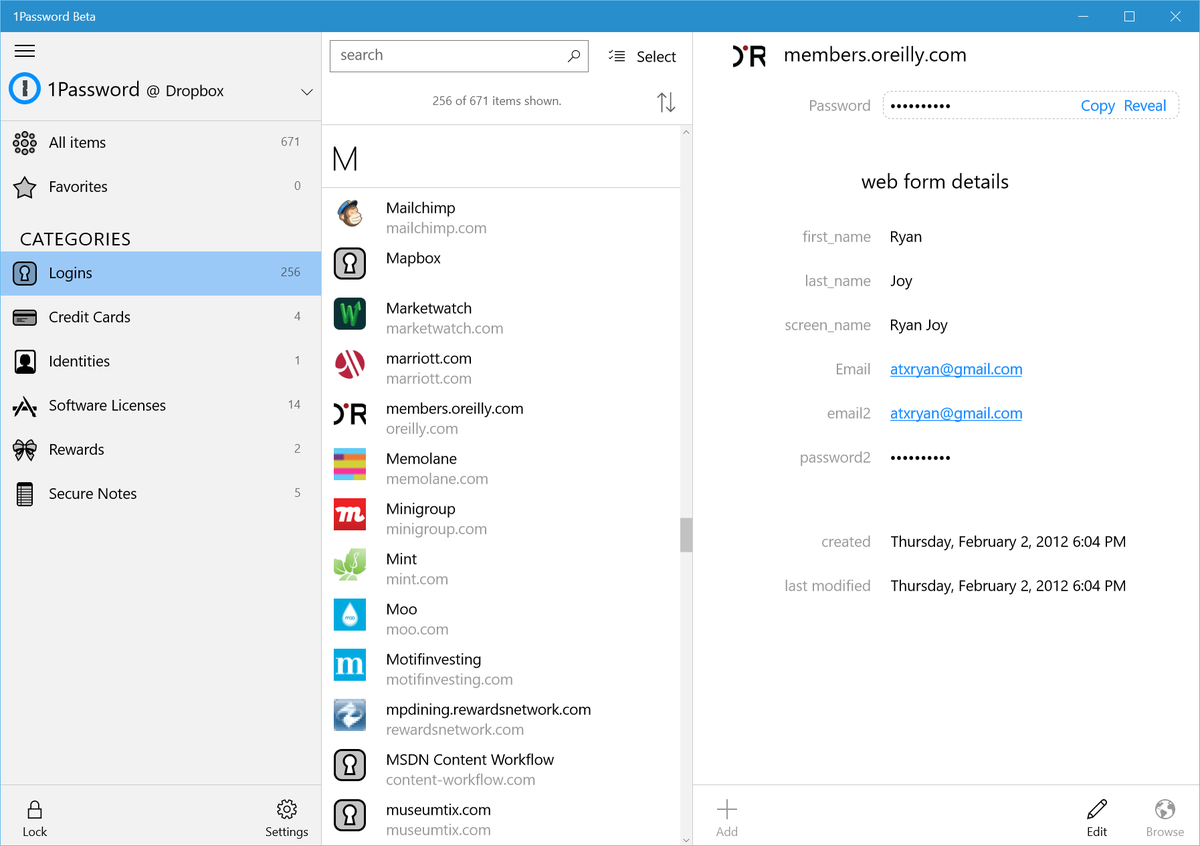Open Settings gear
1200x846 pixels.
[287, 817]
